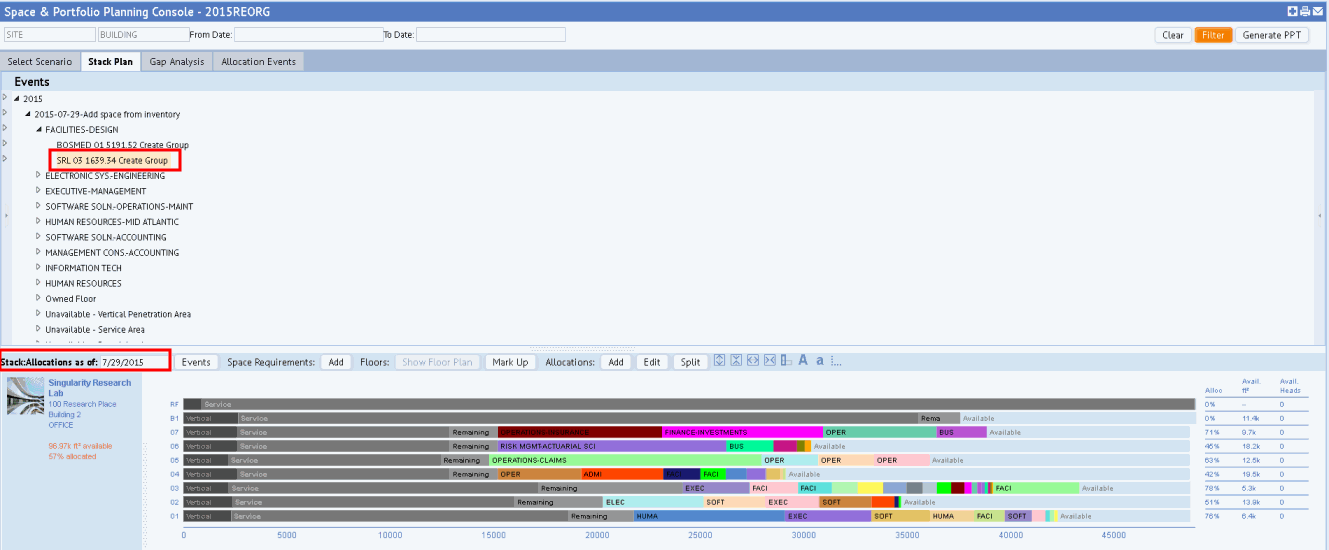The height and width of the screenshot is (550, 1329).
Task: Click the '57% allocated' text
Action: tap(72, 456)
